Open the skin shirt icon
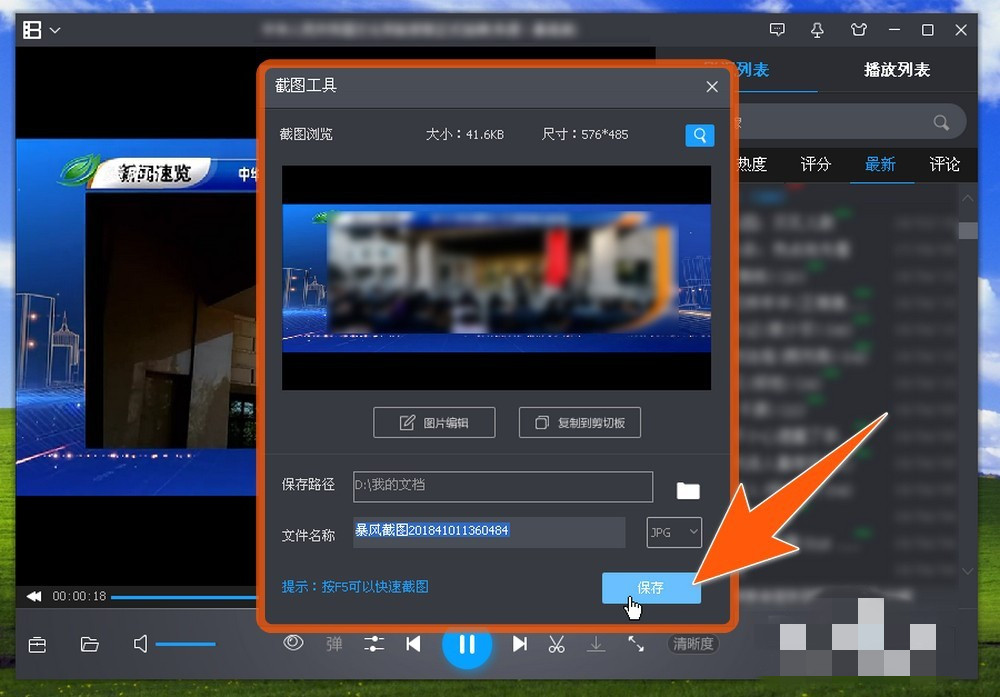 858,30
